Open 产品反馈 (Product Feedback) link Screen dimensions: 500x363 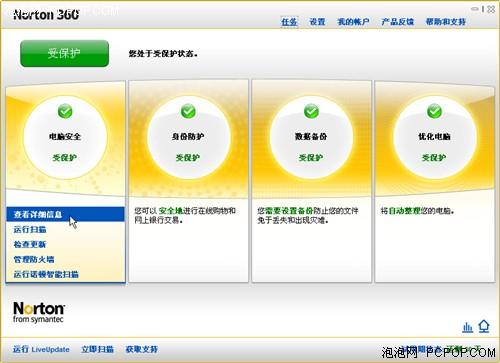398,22
